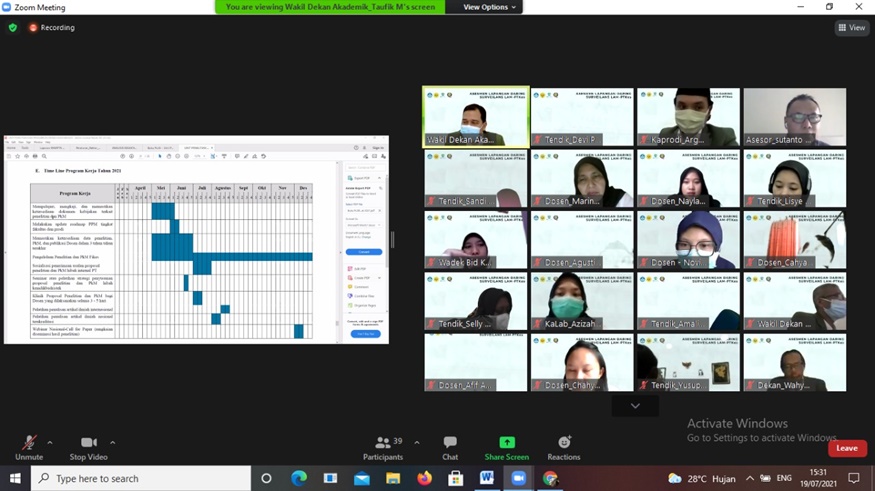This screenshot has width=875, height=491.
Task: Open the View layout menu
Action: pyautogui.click(x=852, y=28)
